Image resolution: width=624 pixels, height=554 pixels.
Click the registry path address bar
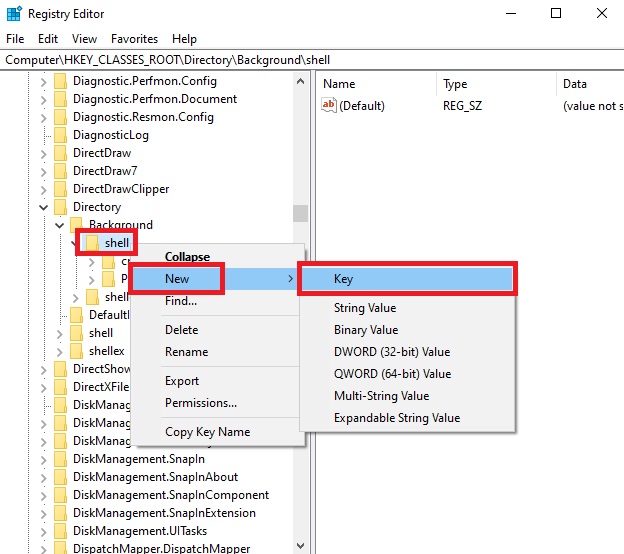coord(312,60)
